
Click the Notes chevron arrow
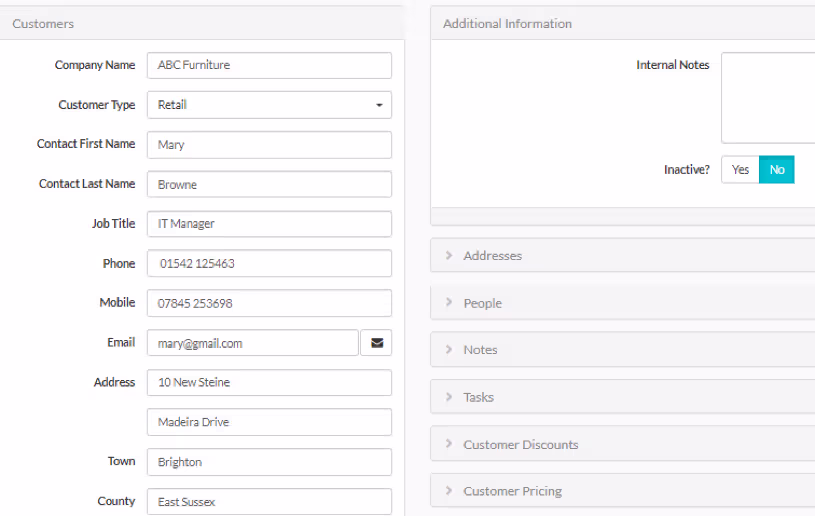pos(449,349)
